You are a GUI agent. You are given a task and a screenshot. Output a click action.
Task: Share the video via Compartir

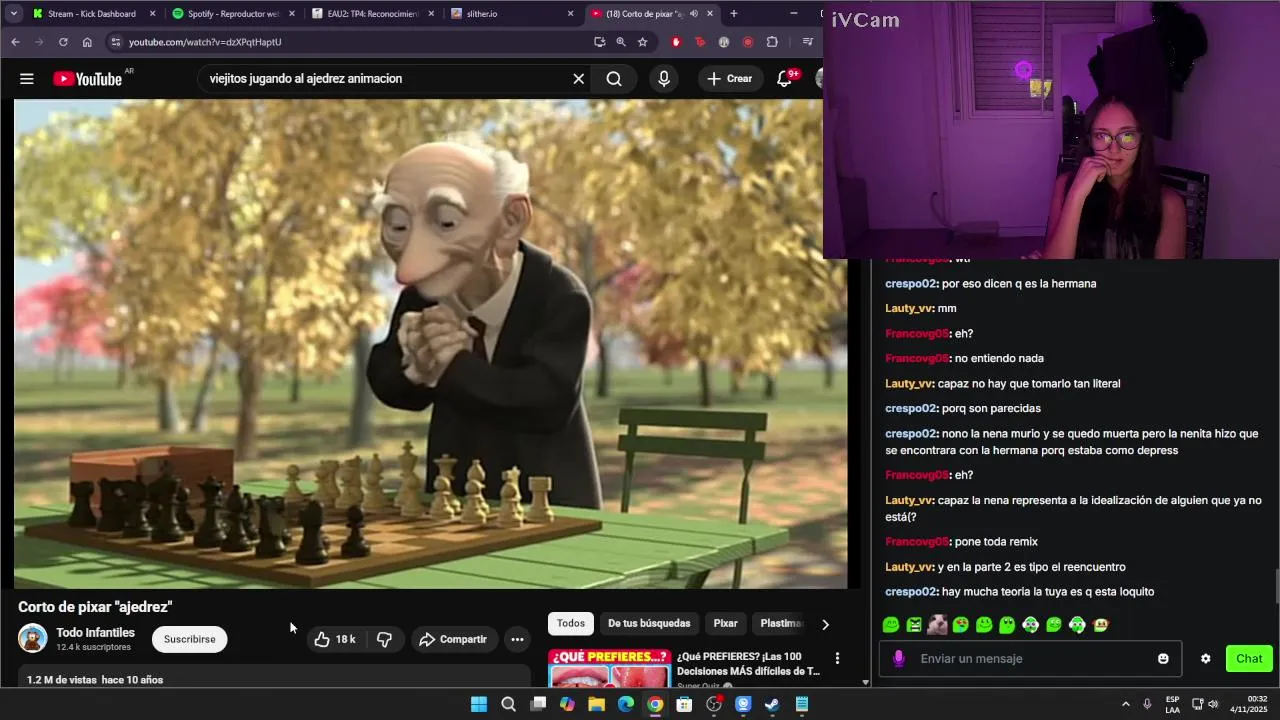pos(453,639)
